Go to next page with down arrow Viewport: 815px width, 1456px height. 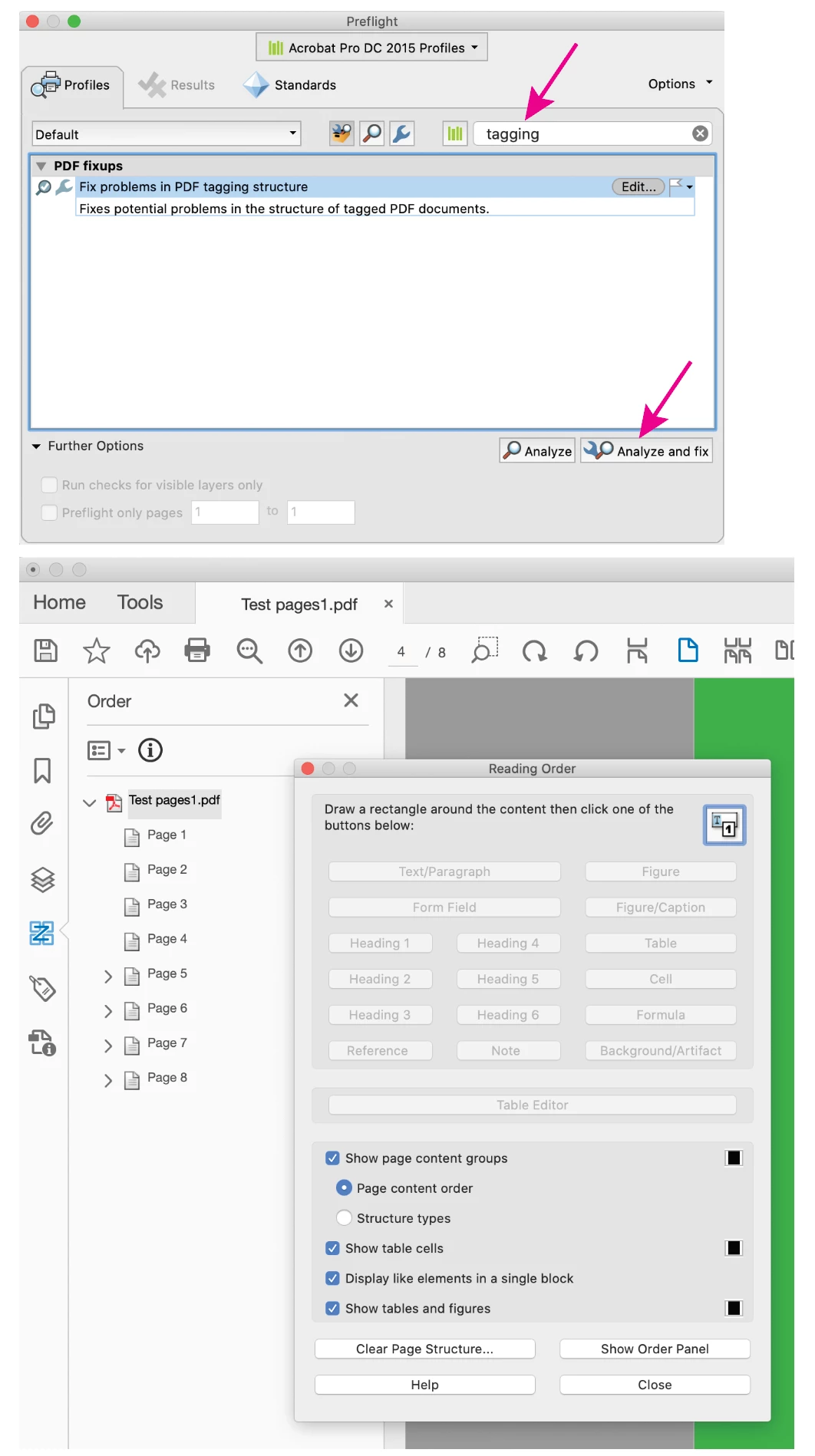[x=351, y=651]
